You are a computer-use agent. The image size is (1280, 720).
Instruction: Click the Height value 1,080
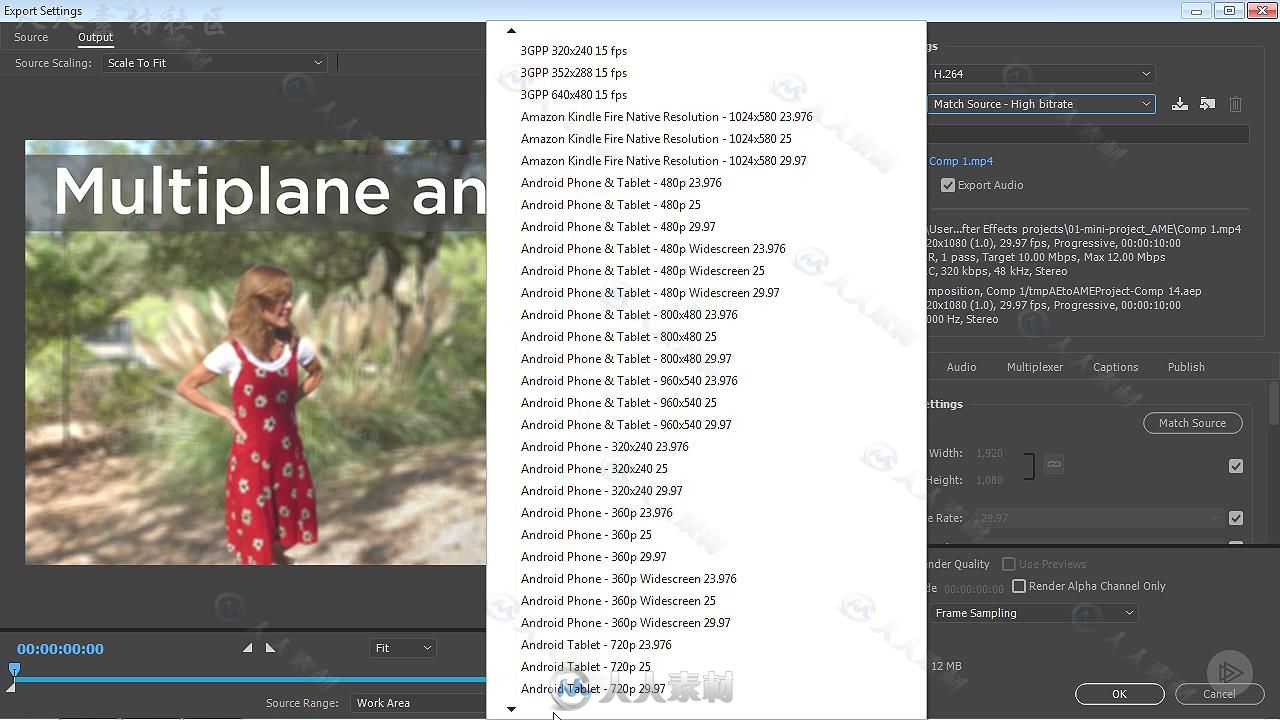click(x=989, y=480)
